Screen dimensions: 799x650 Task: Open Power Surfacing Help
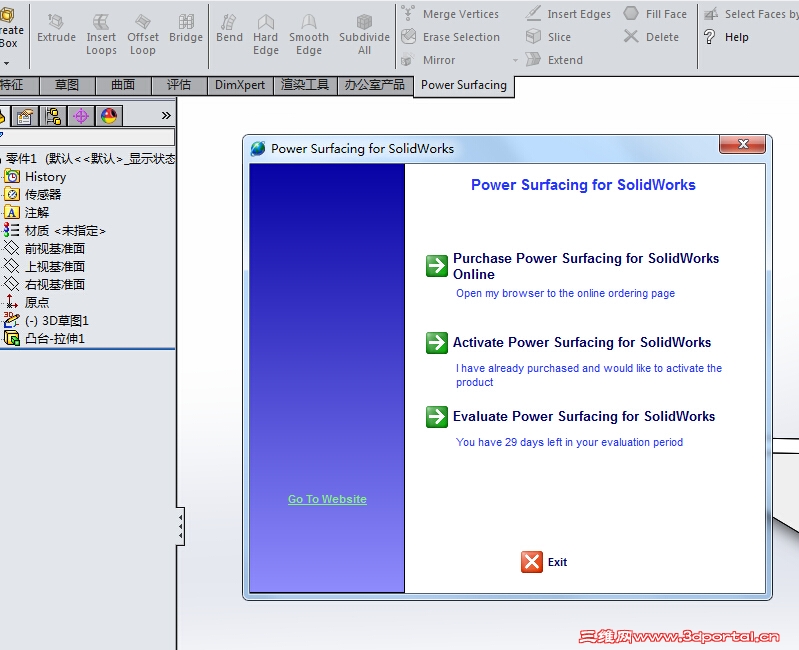pos(726,37)
